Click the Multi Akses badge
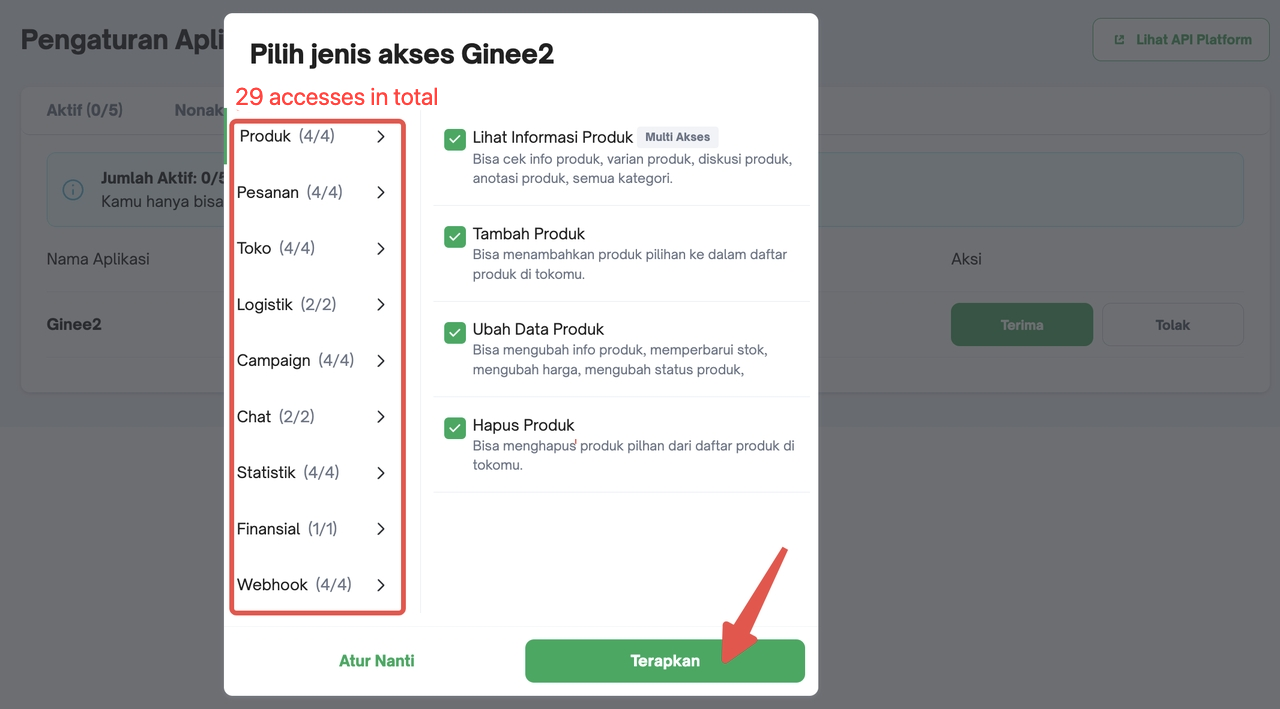This screenshot has width=1280, height=709. 678,137
